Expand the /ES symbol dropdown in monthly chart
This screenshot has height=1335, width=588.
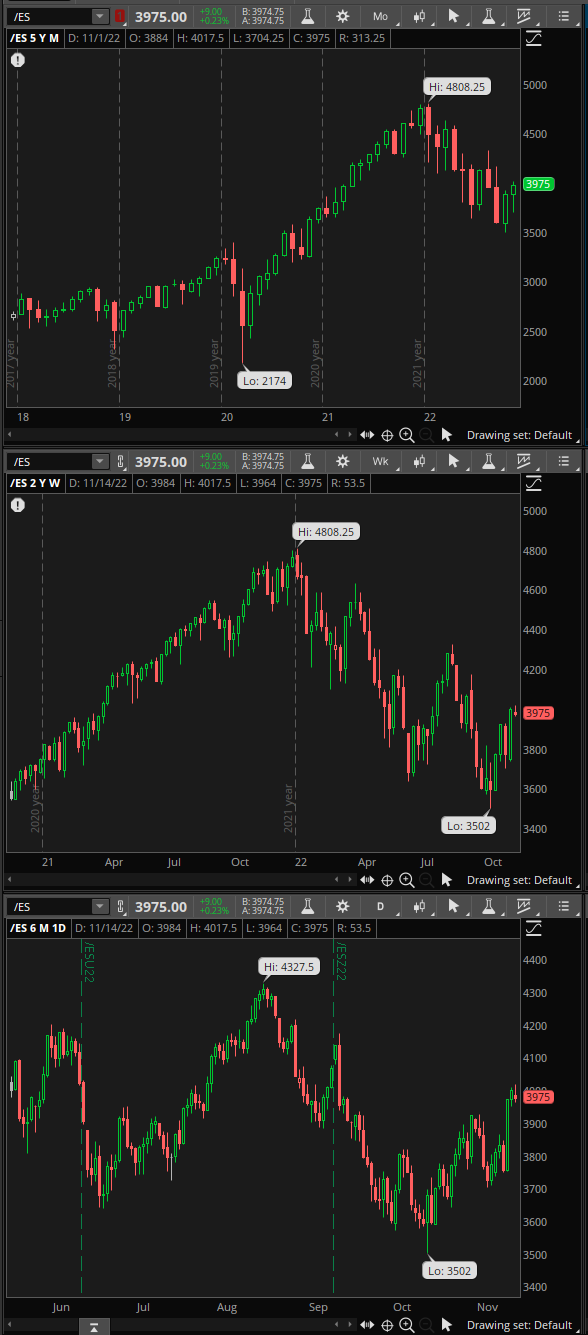pos(100,16)
